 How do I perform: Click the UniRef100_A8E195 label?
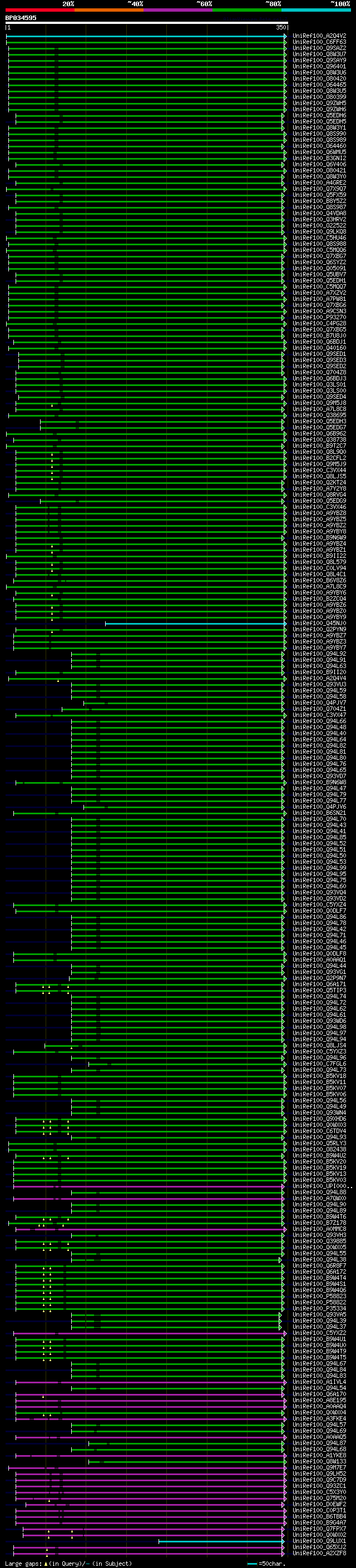[319, 1400]
